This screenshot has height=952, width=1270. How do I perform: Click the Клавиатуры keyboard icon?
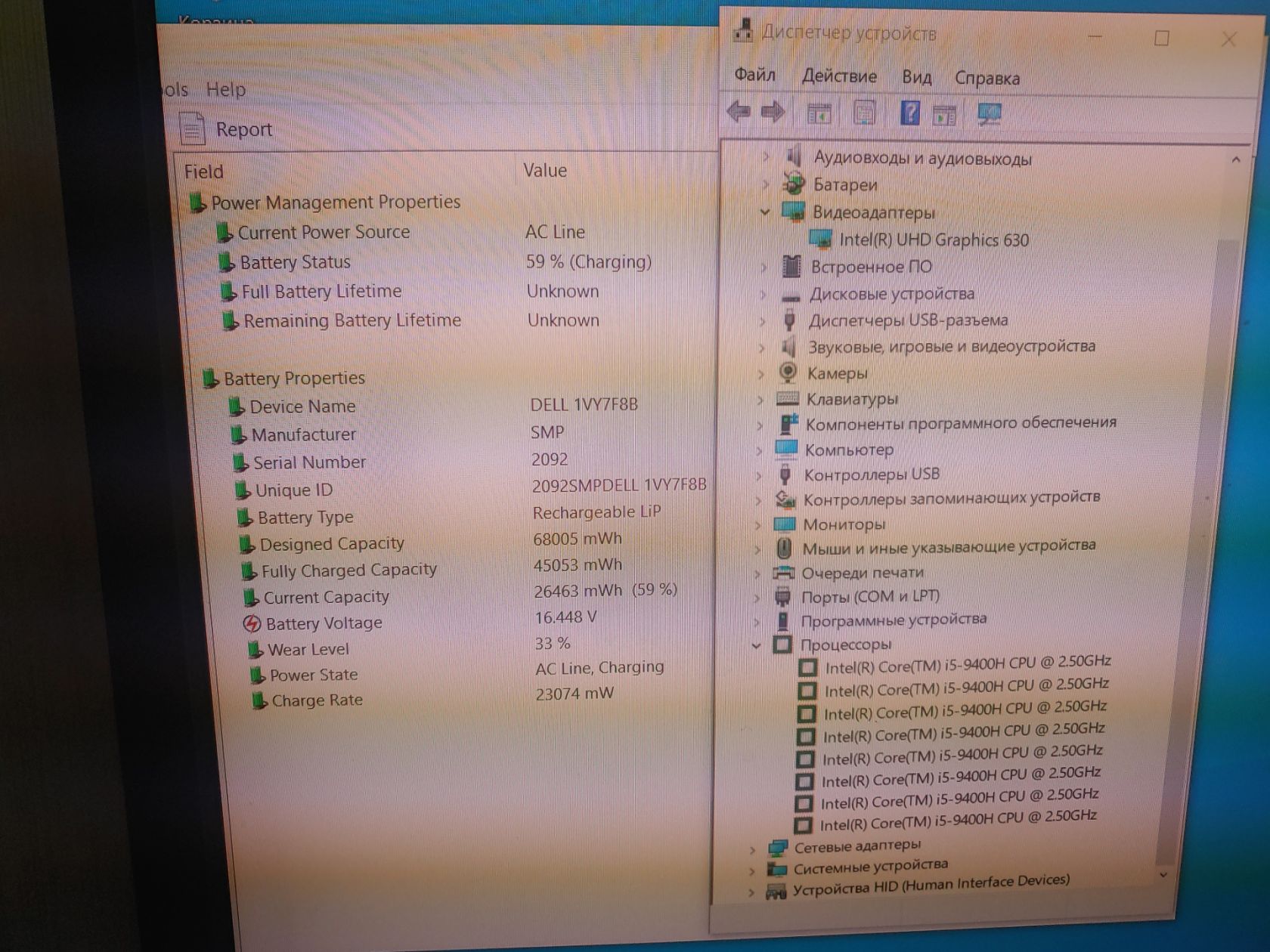pyautogui.click(x=787, y=398)
